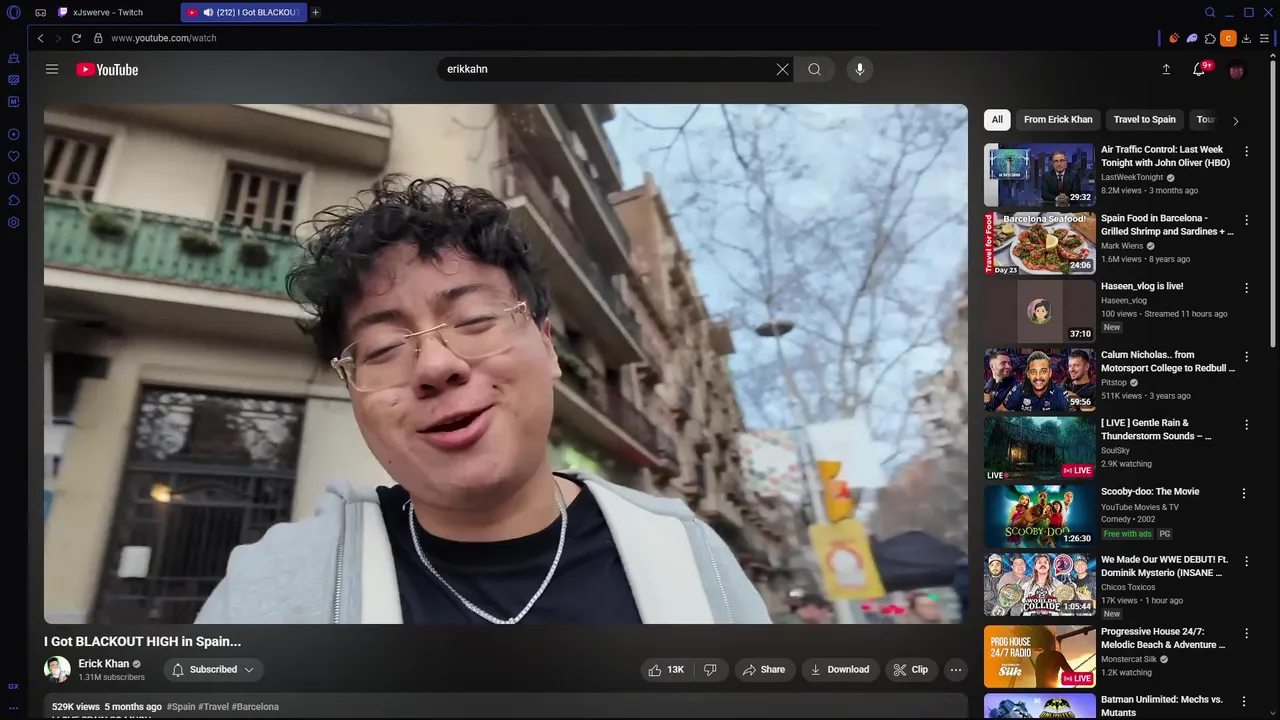The image size is (1280, 720).
Task: Open the Player icon in sidebar
Action: 14,134
